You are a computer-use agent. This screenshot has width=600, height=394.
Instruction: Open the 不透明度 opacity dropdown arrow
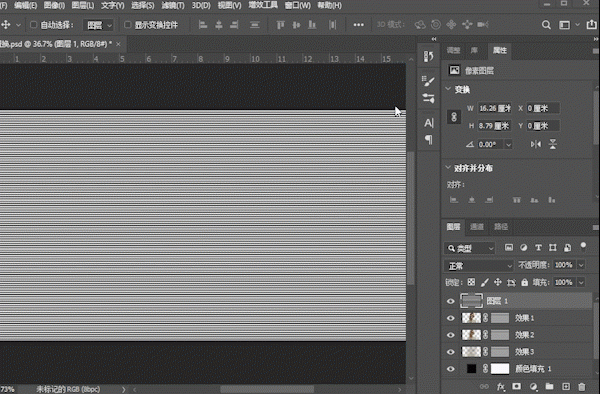pyautogui.click(x=581, y=265)
